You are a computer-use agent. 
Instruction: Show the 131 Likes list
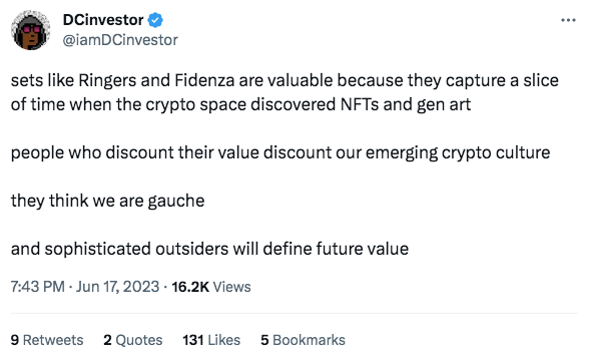[x=211, y=340]
